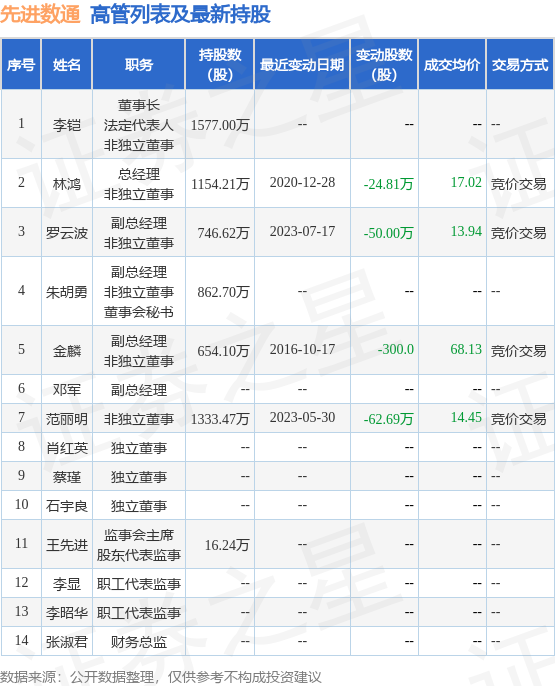Click the 序号 column header
Image resolution: width=555 pixels, height=686 pixels.
tap(21, 65)
